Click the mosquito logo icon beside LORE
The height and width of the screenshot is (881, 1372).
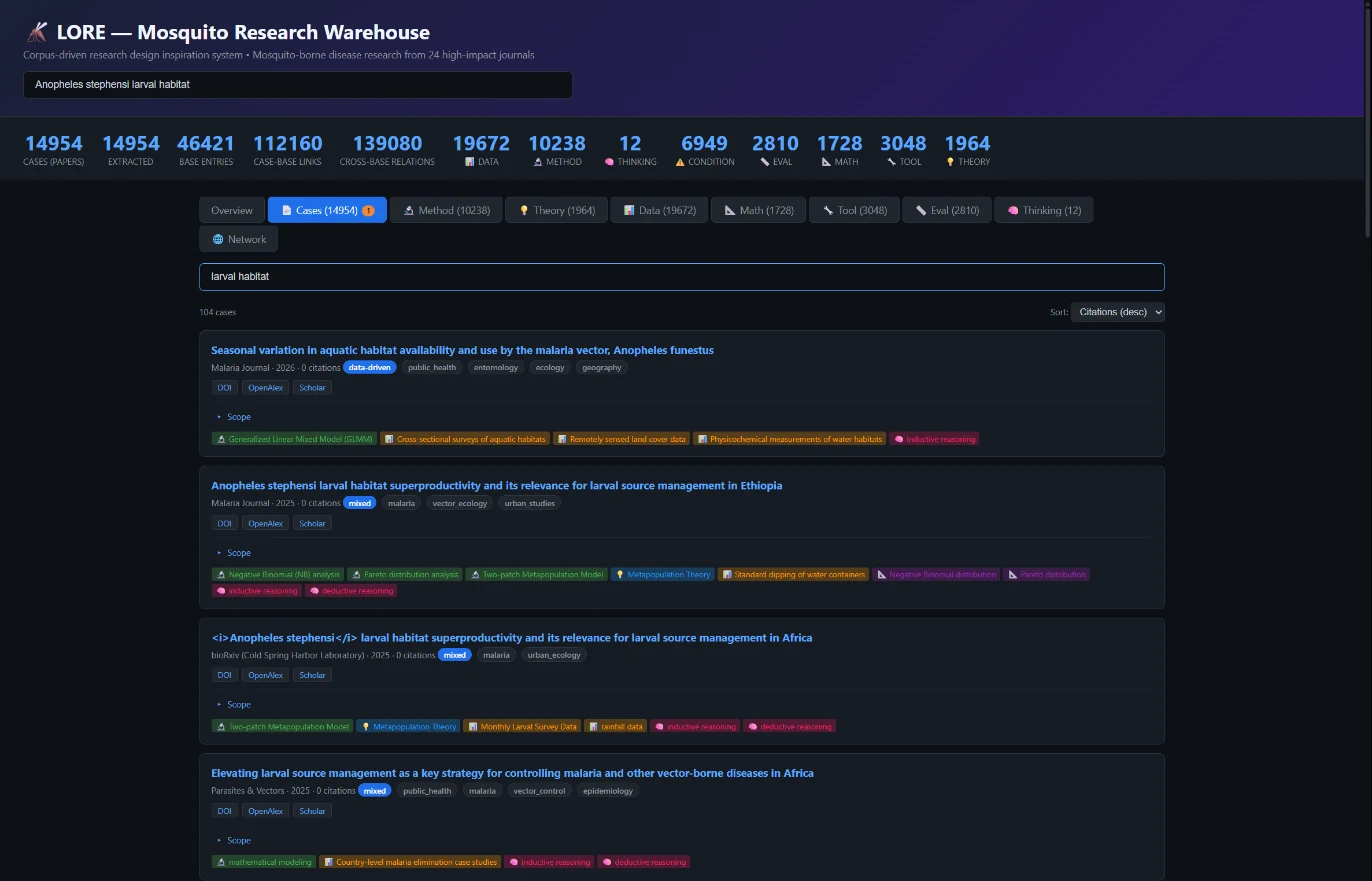pyautogui.click(x=37, y=32)
